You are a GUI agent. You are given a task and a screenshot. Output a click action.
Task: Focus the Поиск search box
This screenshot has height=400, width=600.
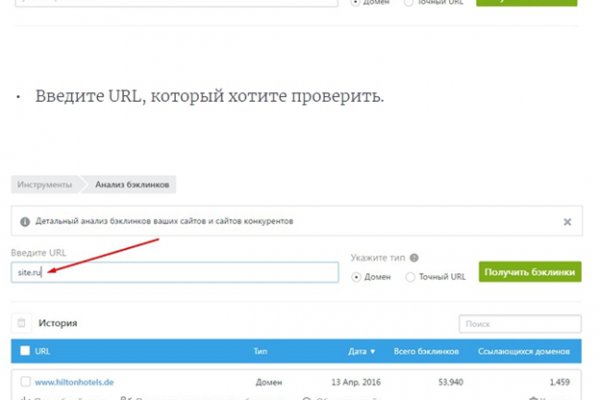pyautogui.click(x=519, y=324)
